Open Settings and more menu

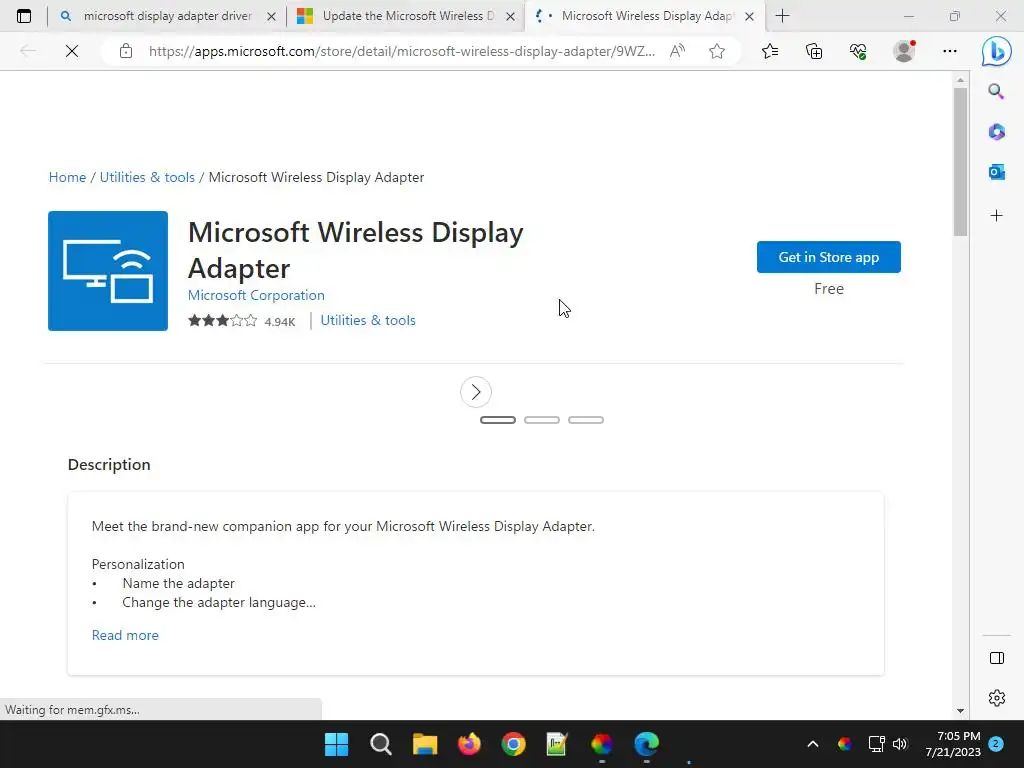coord(950,51)
